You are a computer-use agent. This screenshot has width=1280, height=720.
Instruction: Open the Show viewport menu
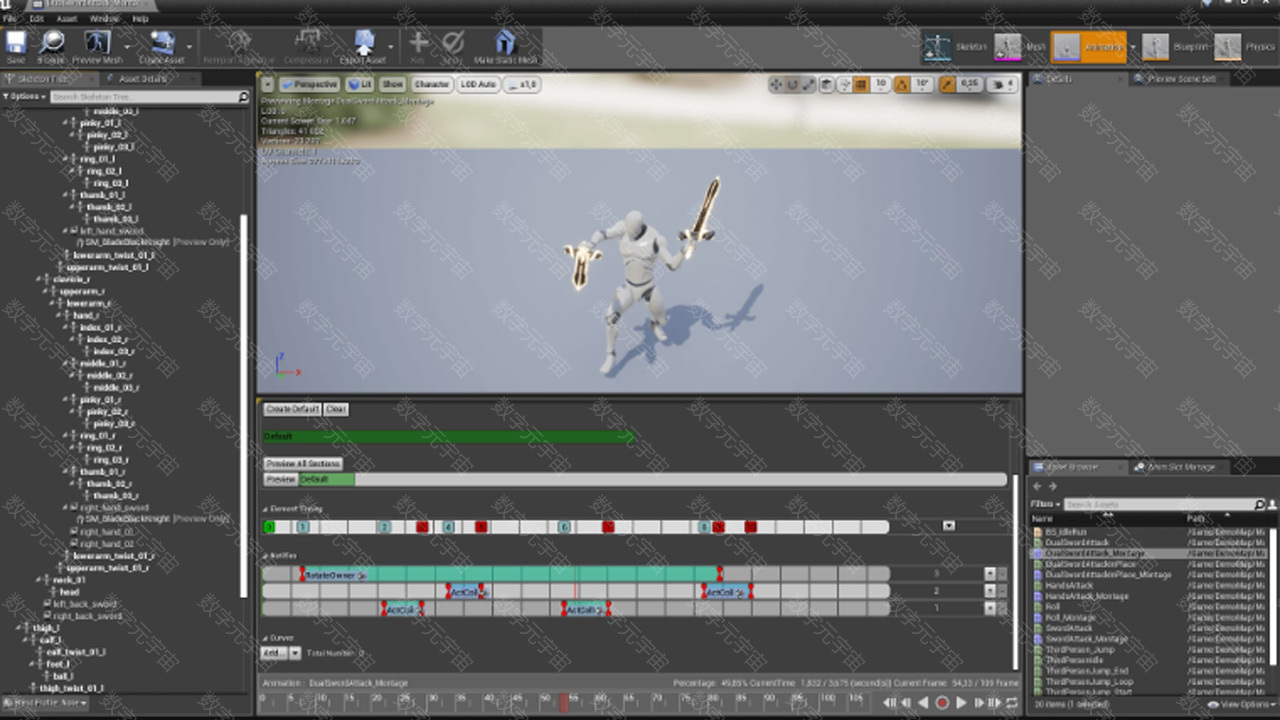pos(393,85)
